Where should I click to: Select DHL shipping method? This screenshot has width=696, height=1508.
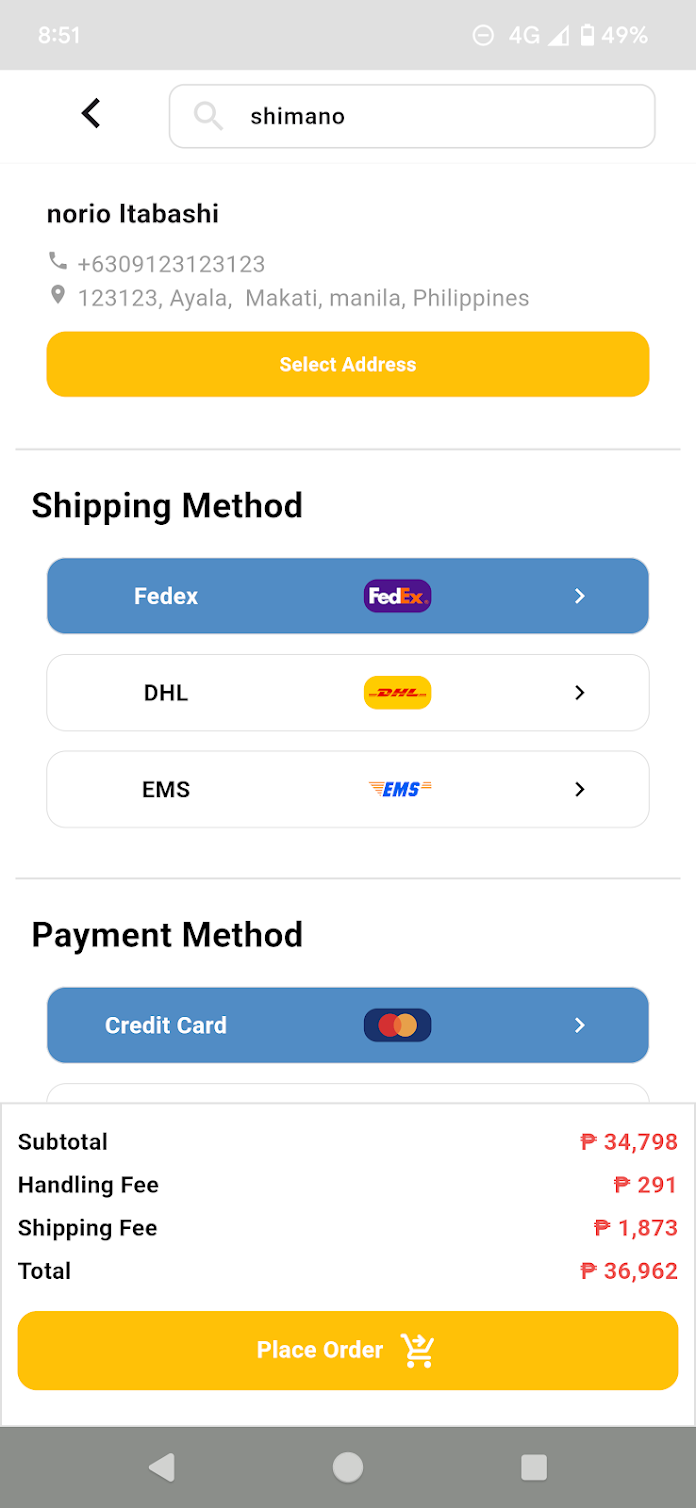click(x=166, y=693)
